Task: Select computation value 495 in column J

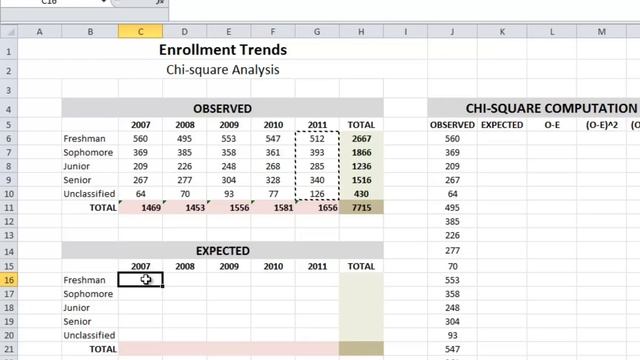Action: (x=452, y=207)
